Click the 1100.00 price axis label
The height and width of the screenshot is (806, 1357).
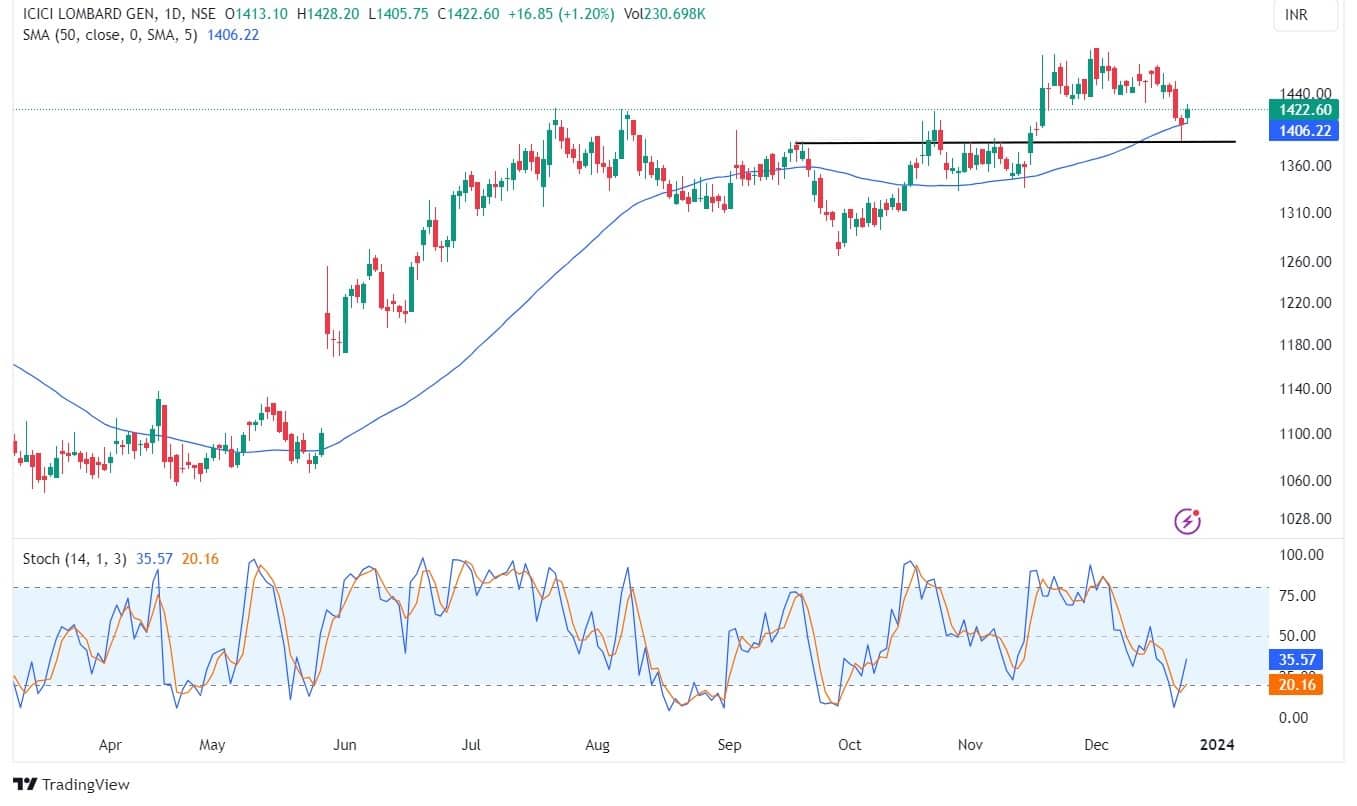1305,434
